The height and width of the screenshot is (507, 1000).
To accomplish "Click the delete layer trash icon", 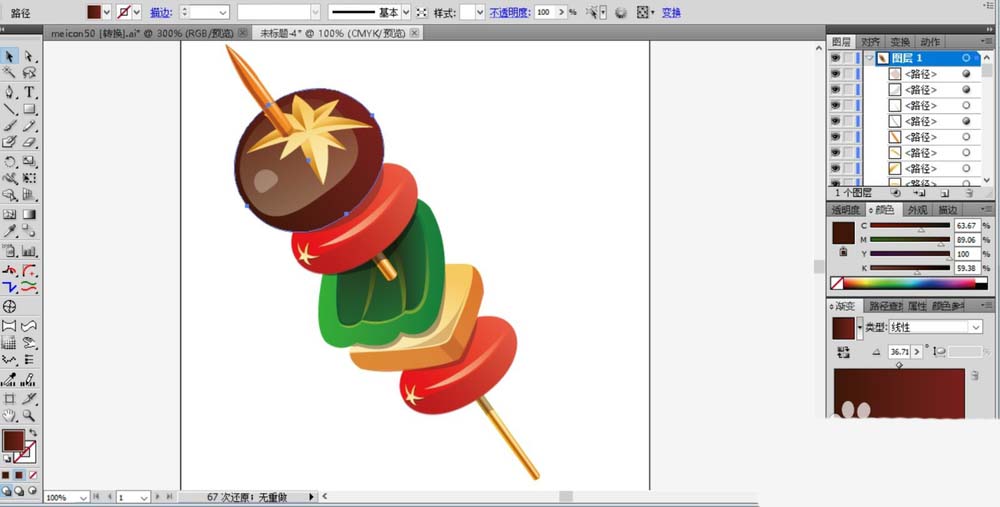I will tap(969, 193).
